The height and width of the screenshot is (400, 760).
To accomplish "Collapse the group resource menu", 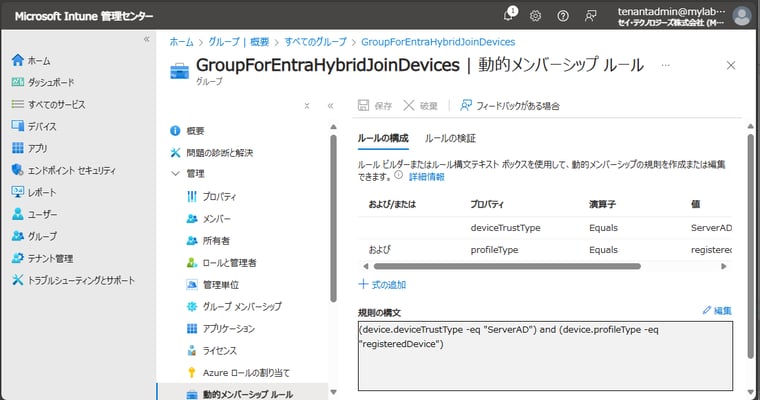I will (x=331, y=106).
